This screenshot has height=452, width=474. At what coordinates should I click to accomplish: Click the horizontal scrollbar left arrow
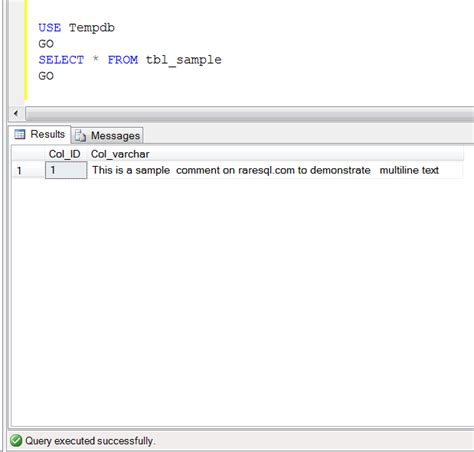[x=16, y=114]
